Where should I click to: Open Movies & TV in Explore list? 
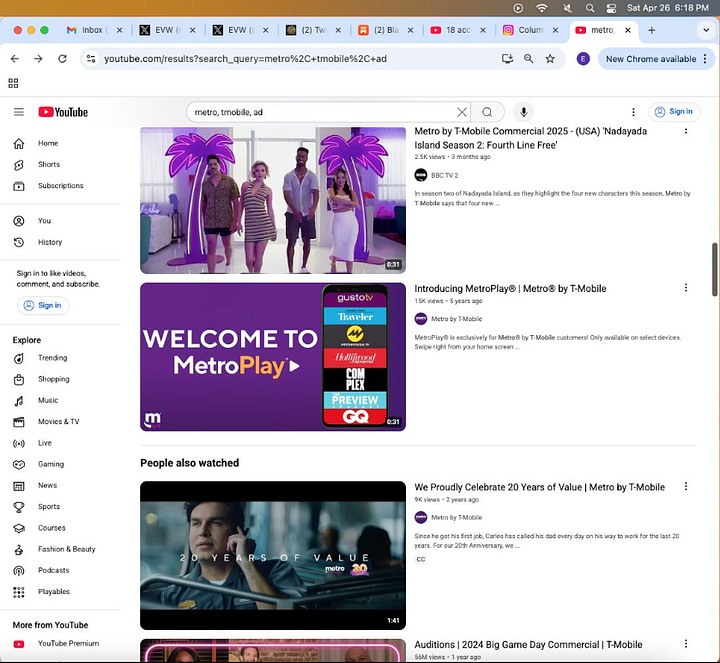(60, 421)
